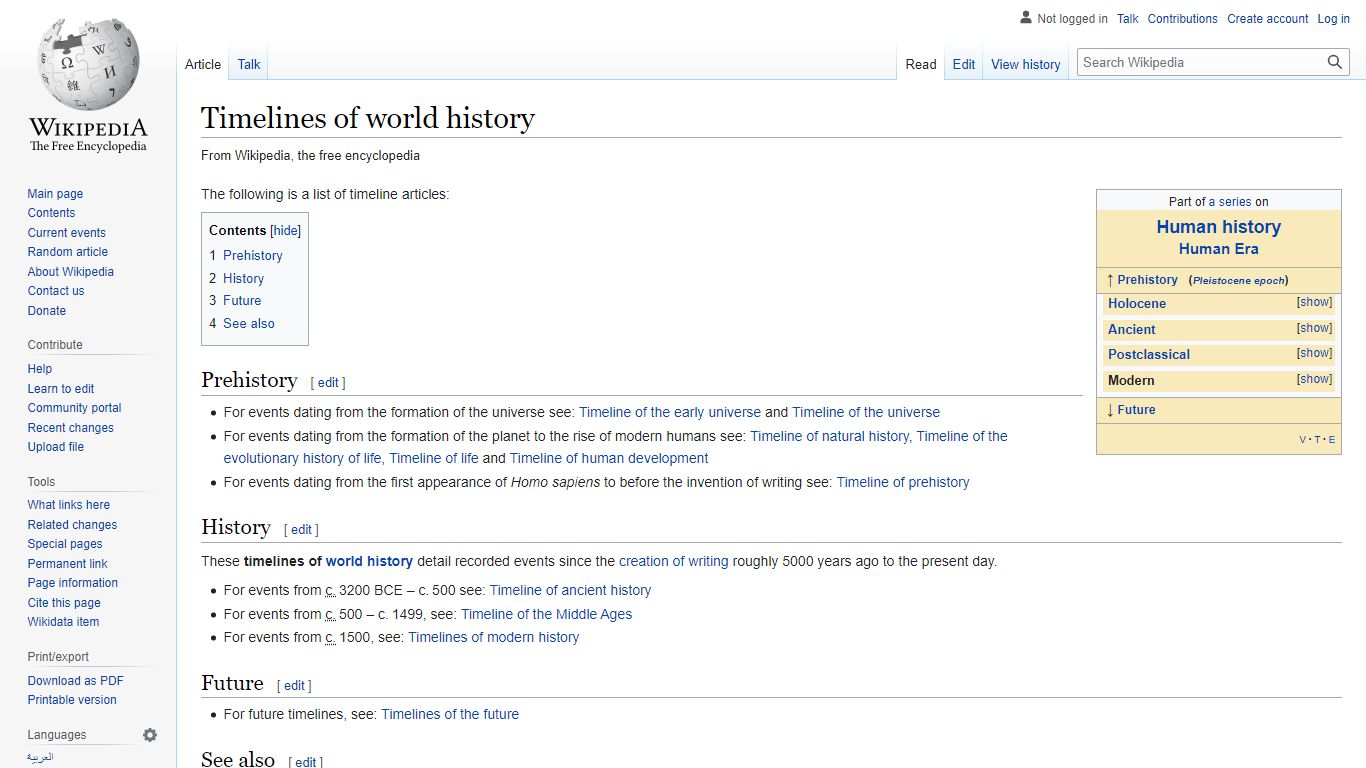This screenshot has width=1366, height=768.
Task: Open creation of writing link
Action: point(673,561)
